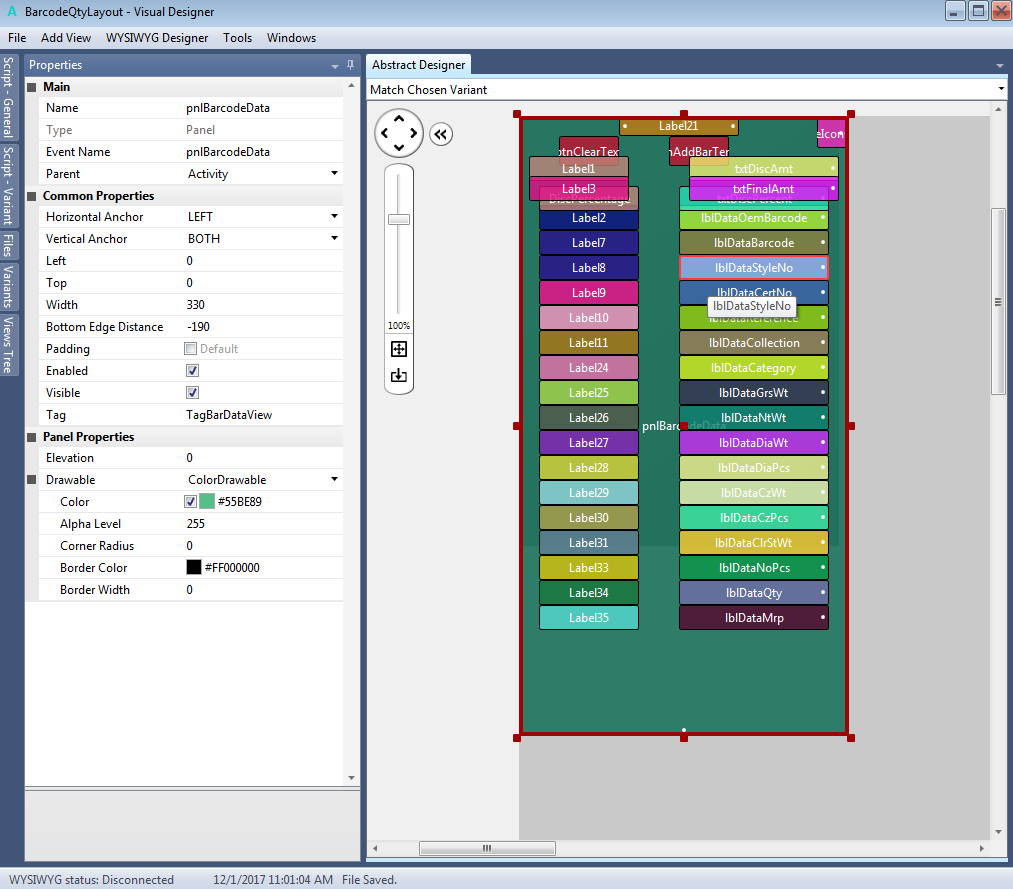Open the WYSIWYG Designer menu
The image size is (1013, 889).
click(x=157, y=38)
